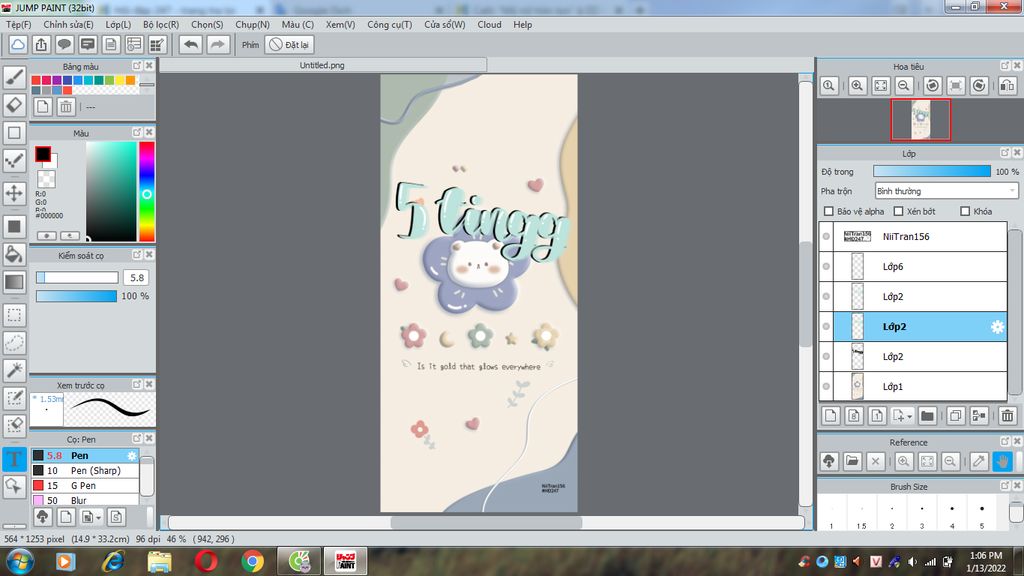Add a new layer folder

coord(927,415)
